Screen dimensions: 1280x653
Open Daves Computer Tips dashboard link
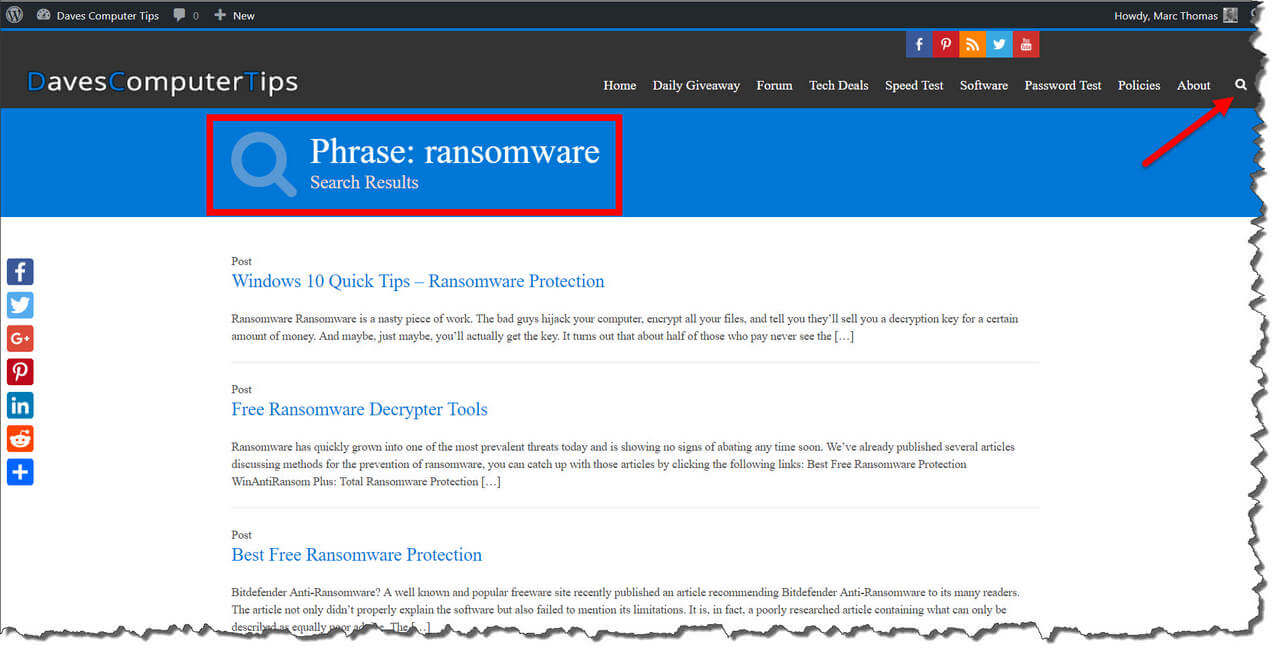98,15
